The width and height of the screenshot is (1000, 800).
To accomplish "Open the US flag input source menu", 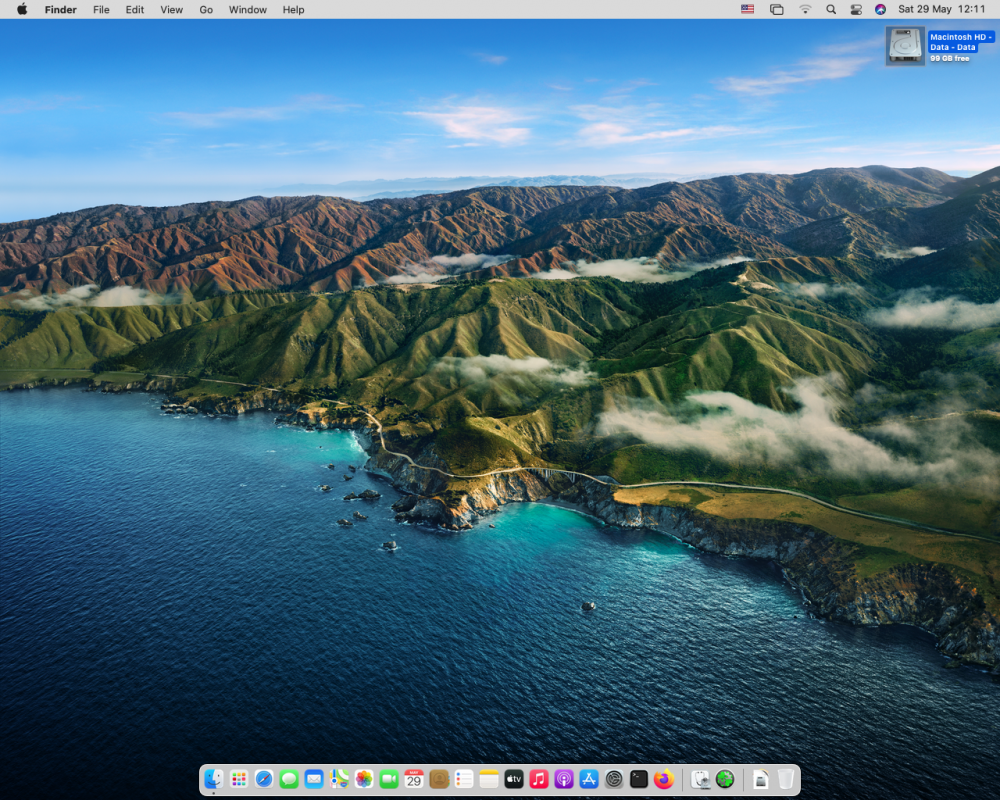I will click(747, 10).
